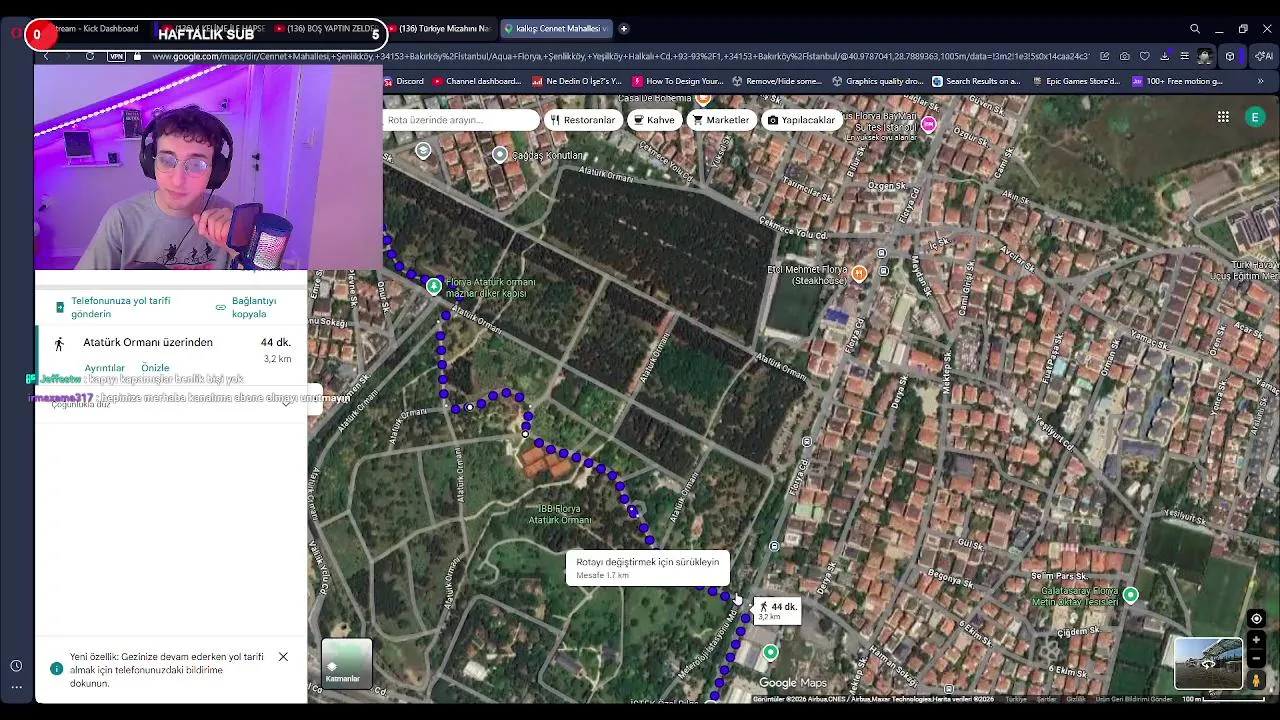Click the İBB Florya Atatürk Ormanı label
This screenshot has width=1280, height=720.
[x=559, y=514]
